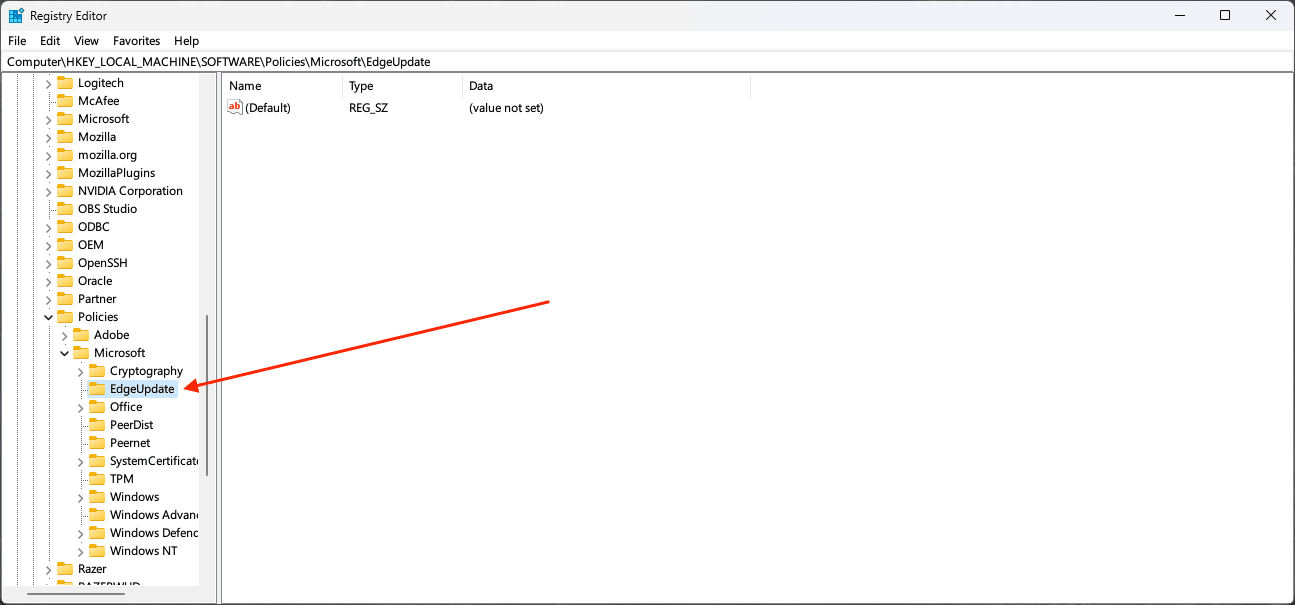This screenshot has height=605, width=1295.
Task: Click the REG_SZ type cell
Action: (368, 107)
